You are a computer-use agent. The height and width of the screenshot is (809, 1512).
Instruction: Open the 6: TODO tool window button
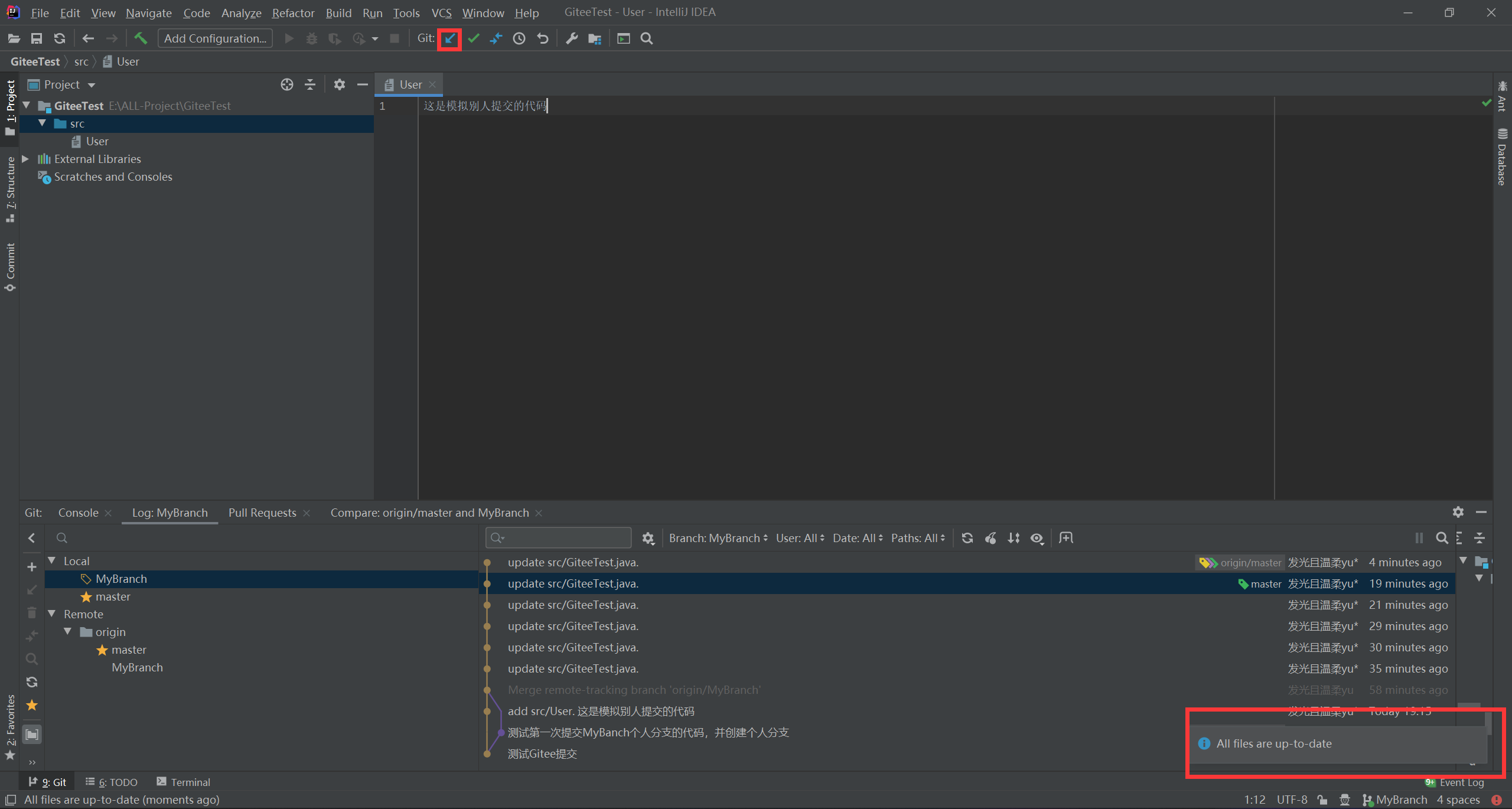[112, 782]
